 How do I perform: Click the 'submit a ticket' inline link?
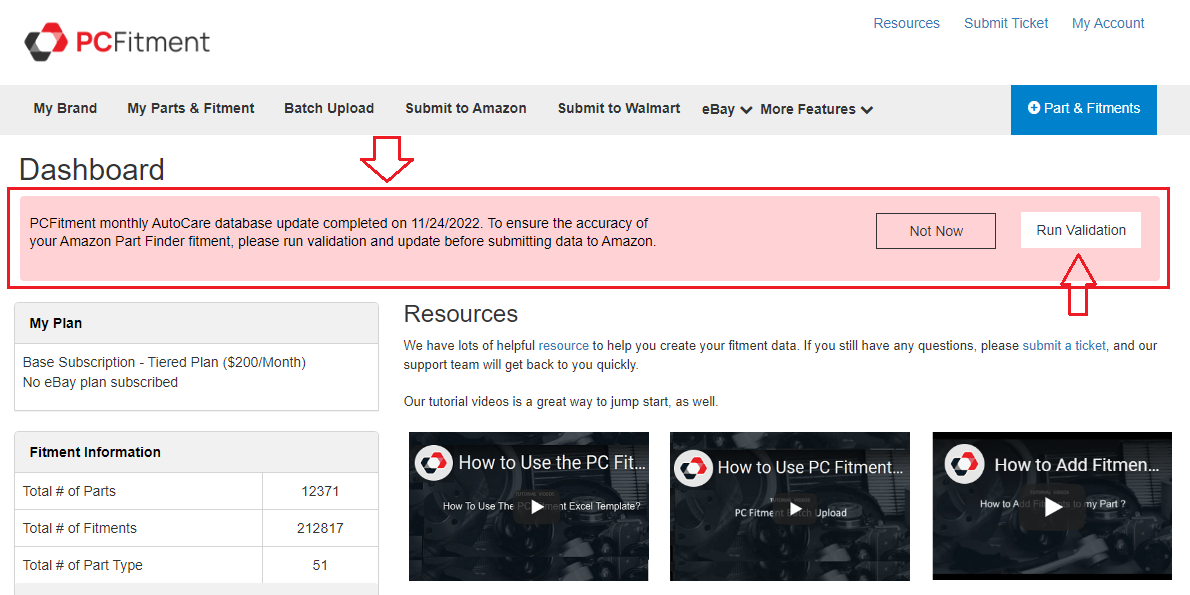click(x=1064, y=345)
